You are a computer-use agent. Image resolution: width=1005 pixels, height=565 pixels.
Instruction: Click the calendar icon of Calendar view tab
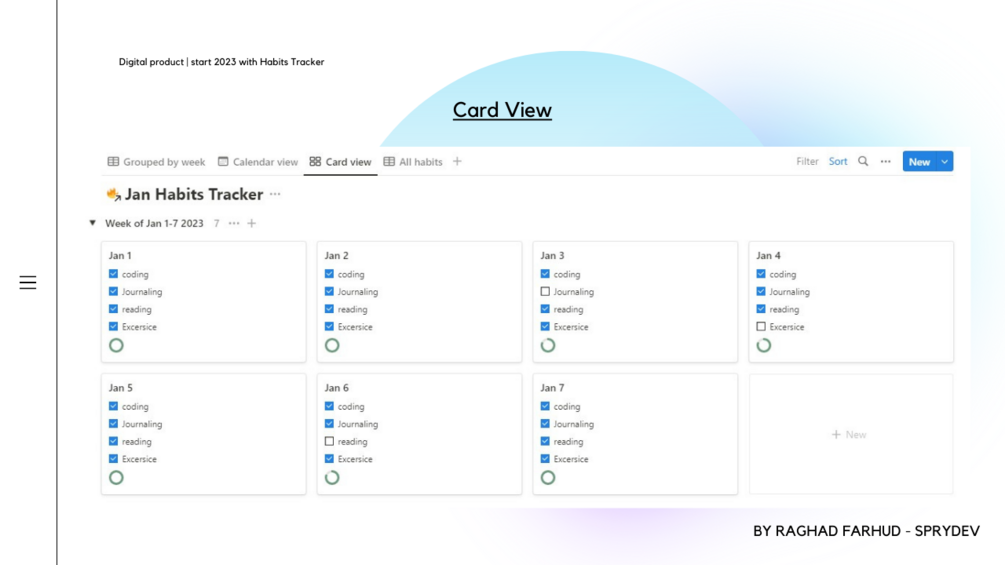(223, 161)
